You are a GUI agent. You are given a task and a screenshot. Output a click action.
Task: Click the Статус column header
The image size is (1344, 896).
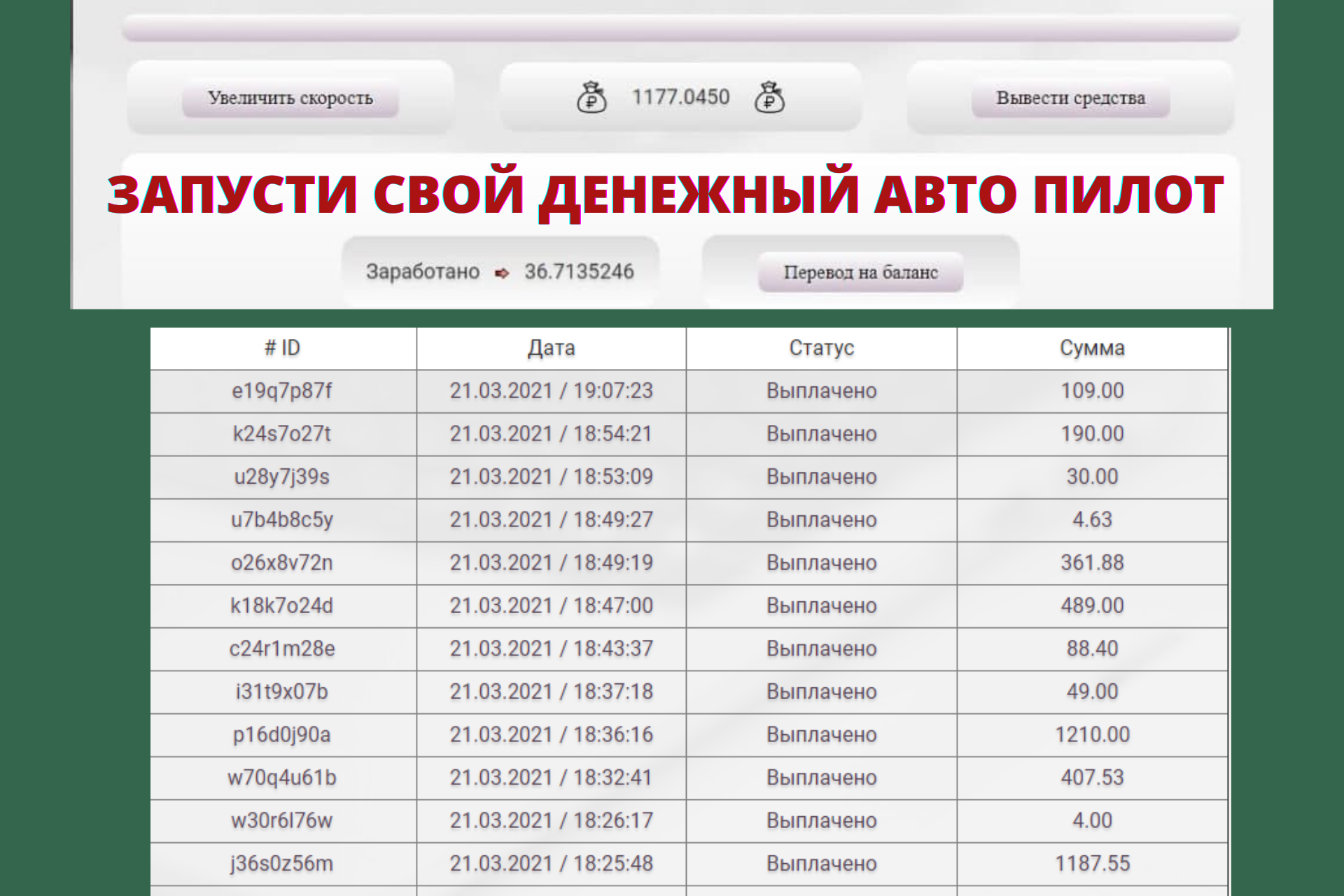click(x=821, y=348)
